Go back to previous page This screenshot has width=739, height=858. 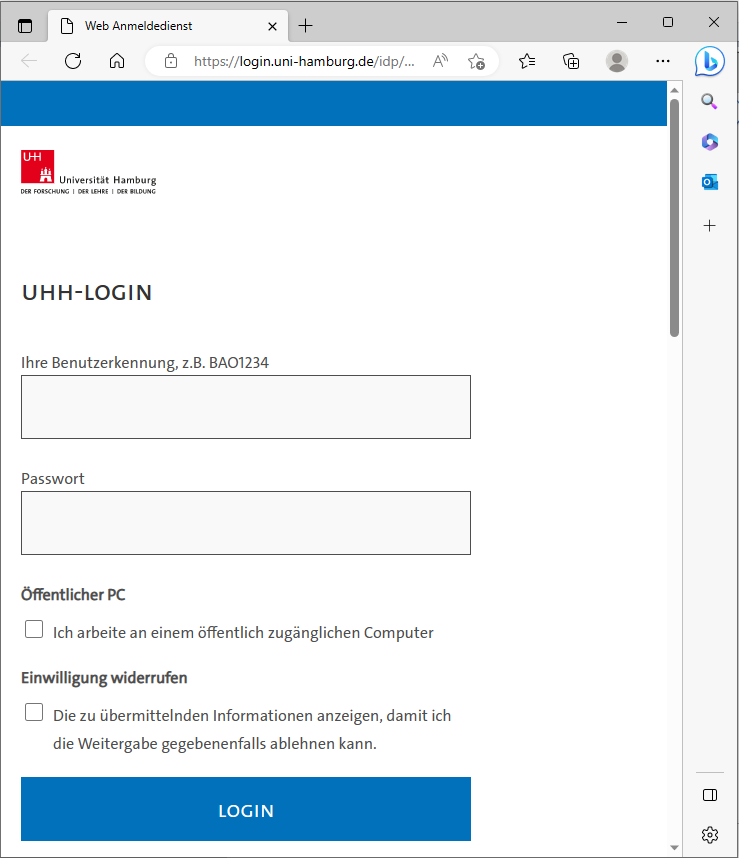click(x=29, y=61)
